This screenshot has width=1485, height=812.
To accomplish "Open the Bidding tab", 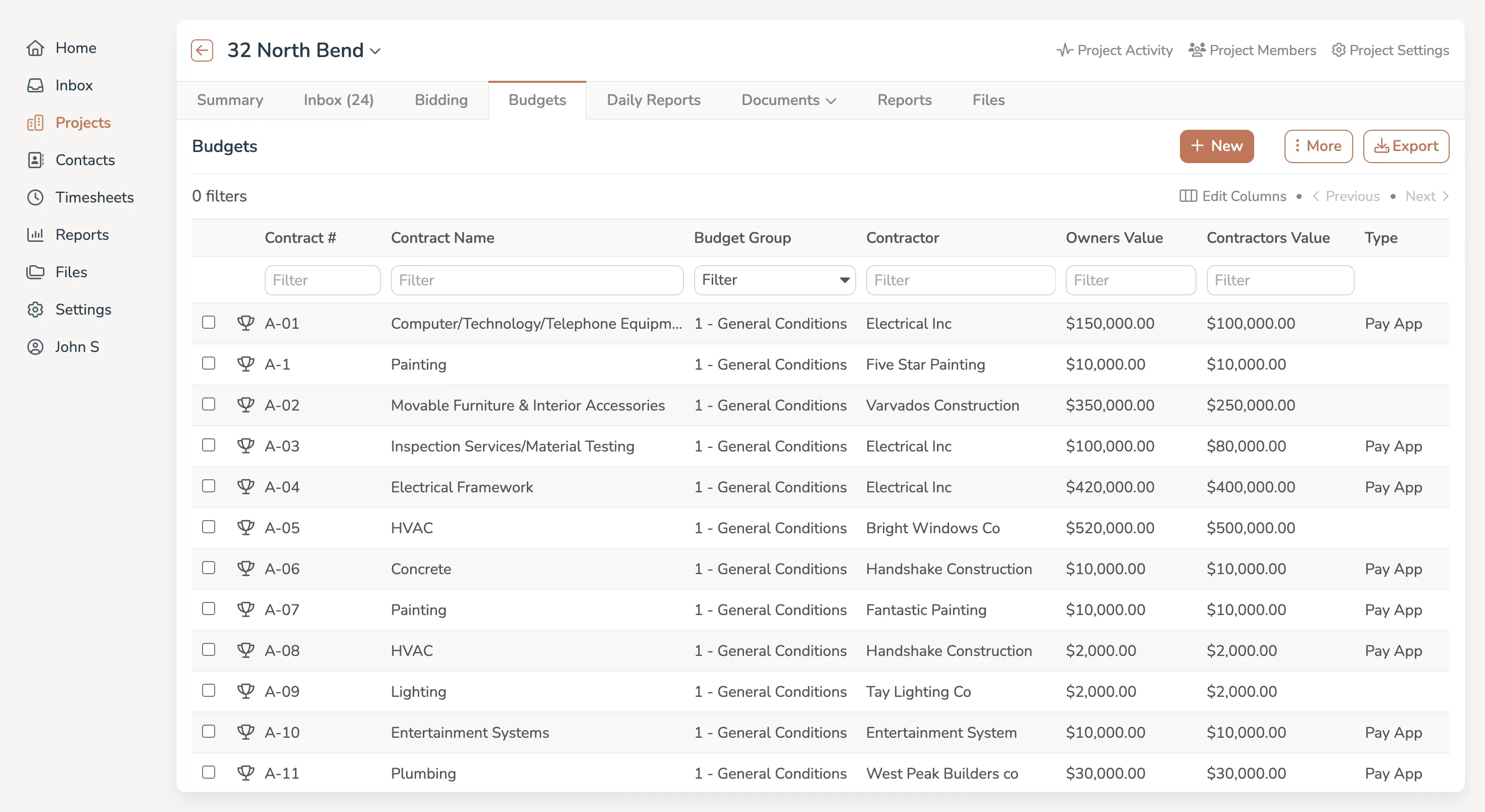I will click(x=440, y=99).
